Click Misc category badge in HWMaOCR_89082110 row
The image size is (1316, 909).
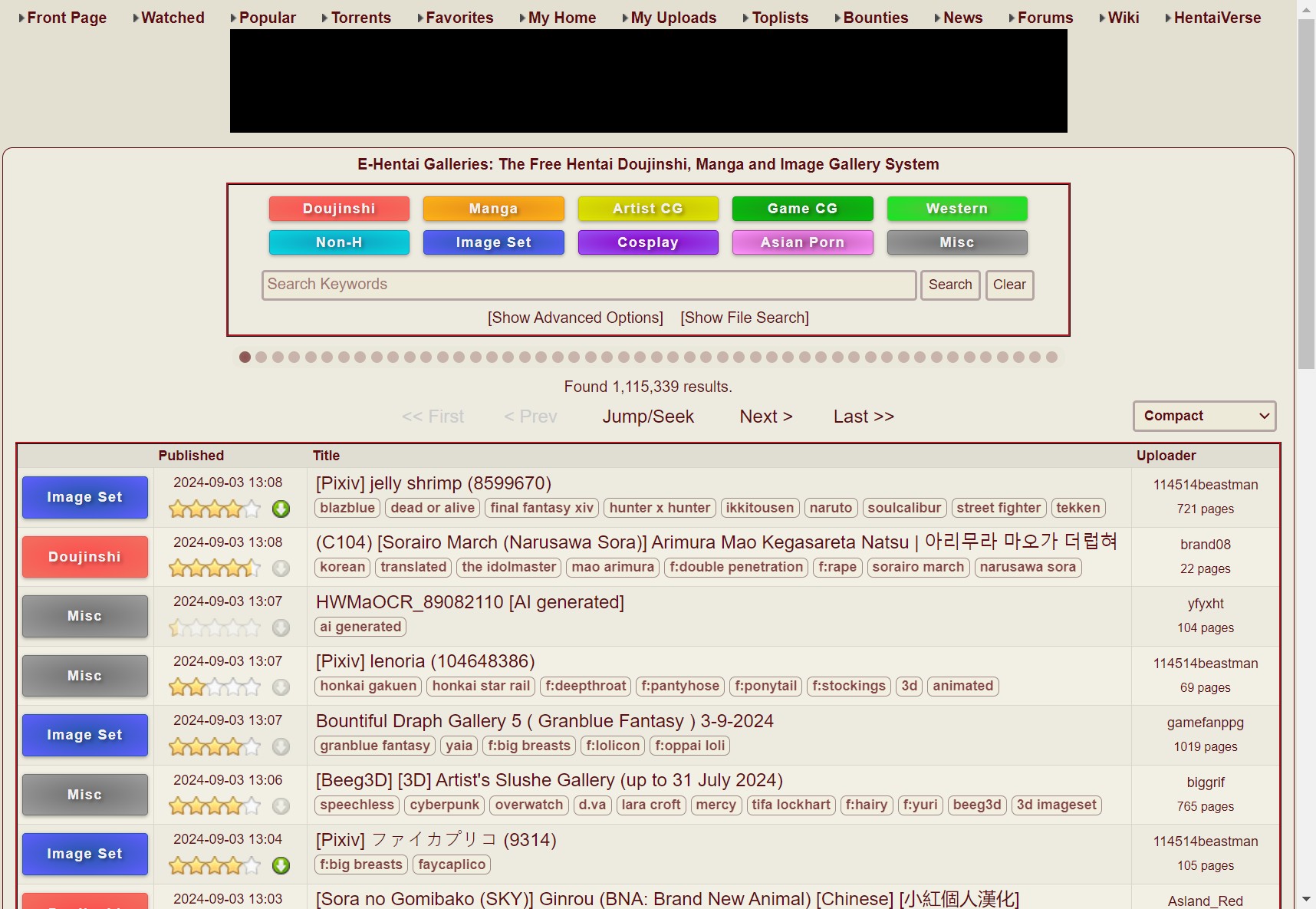(x=84, y=616)
